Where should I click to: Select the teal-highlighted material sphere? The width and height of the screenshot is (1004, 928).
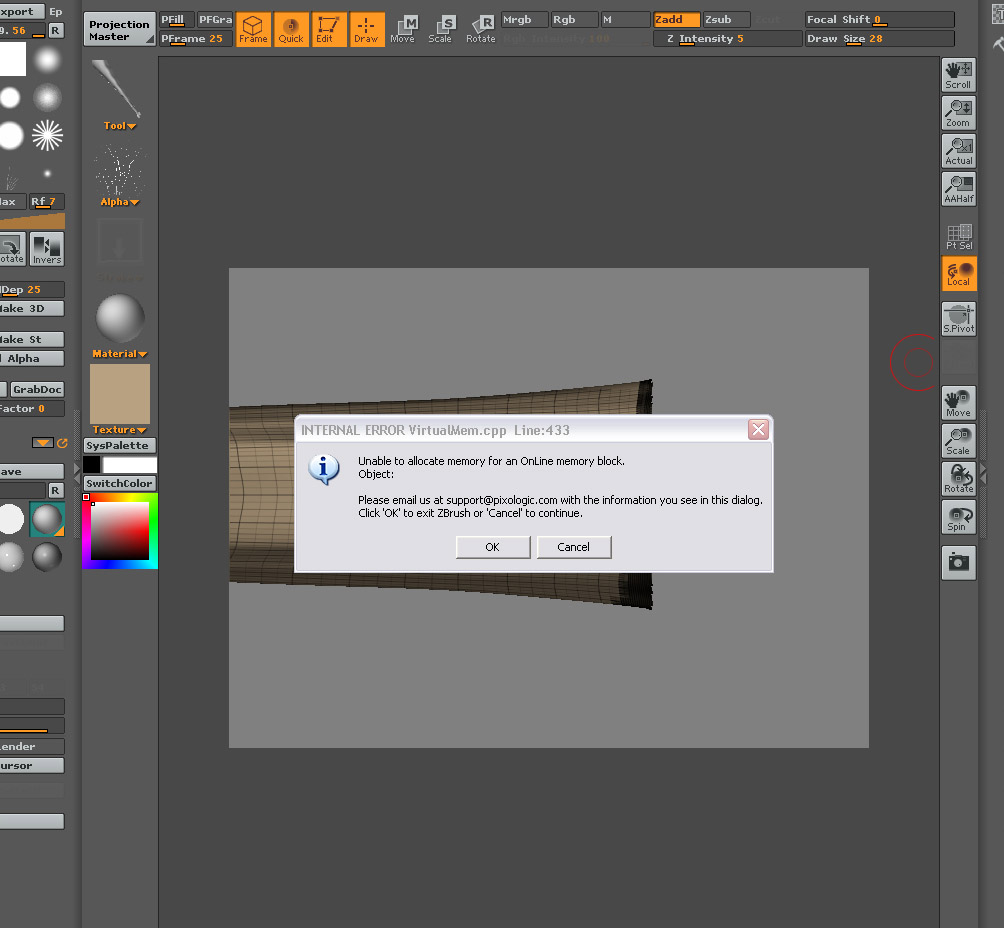tap(47, 519)
